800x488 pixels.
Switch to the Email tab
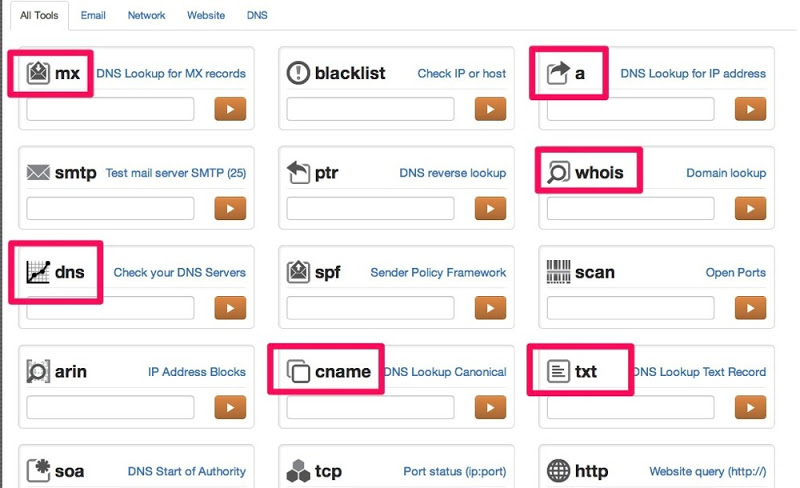point(93,15)
